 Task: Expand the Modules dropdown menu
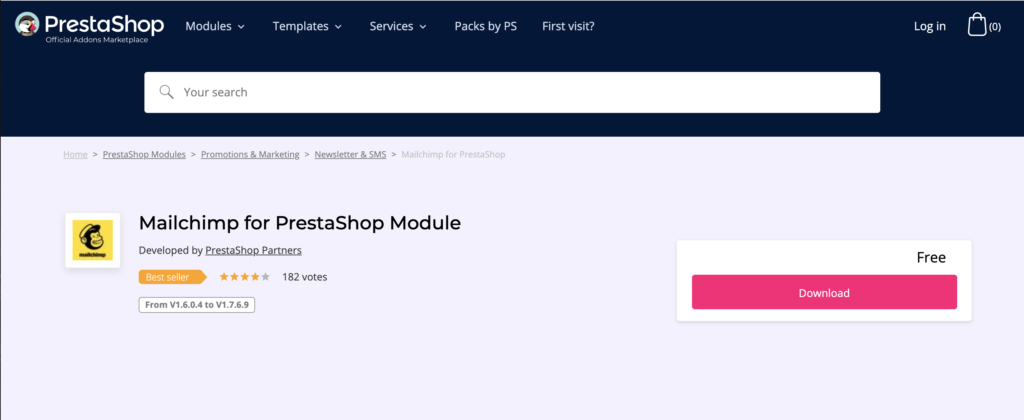click(x=215, y=26)
